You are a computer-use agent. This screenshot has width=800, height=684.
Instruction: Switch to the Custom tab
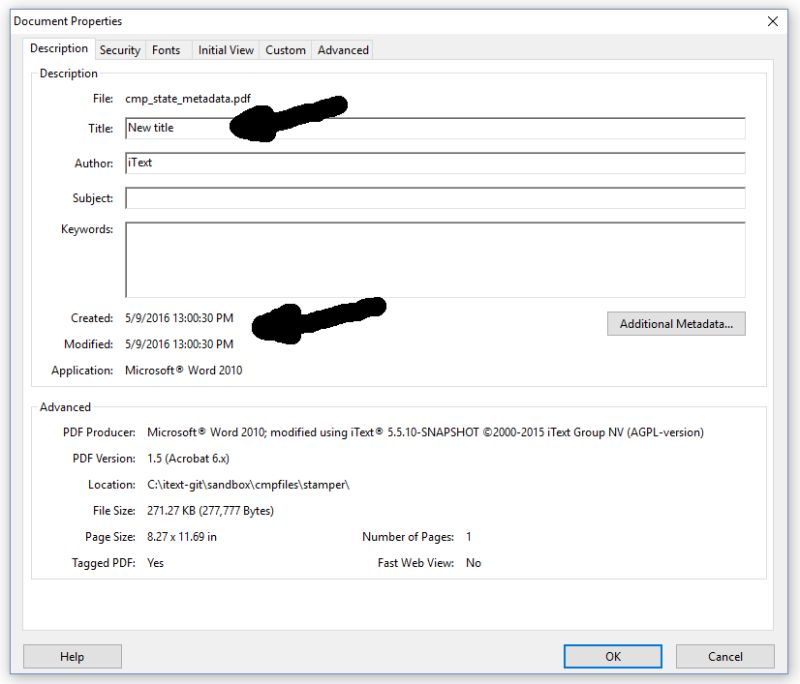click(x=285, y=49)
